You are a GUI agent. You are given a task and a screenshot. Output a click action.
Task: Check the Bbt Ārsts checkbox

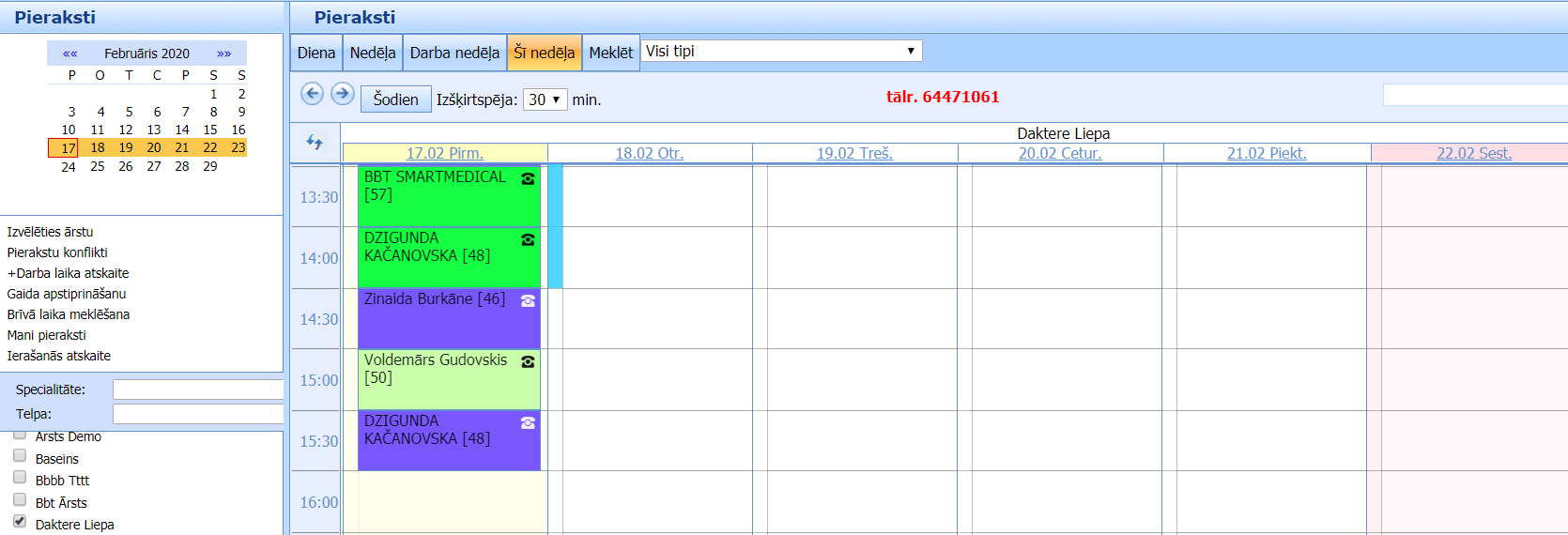coord(20,499)
